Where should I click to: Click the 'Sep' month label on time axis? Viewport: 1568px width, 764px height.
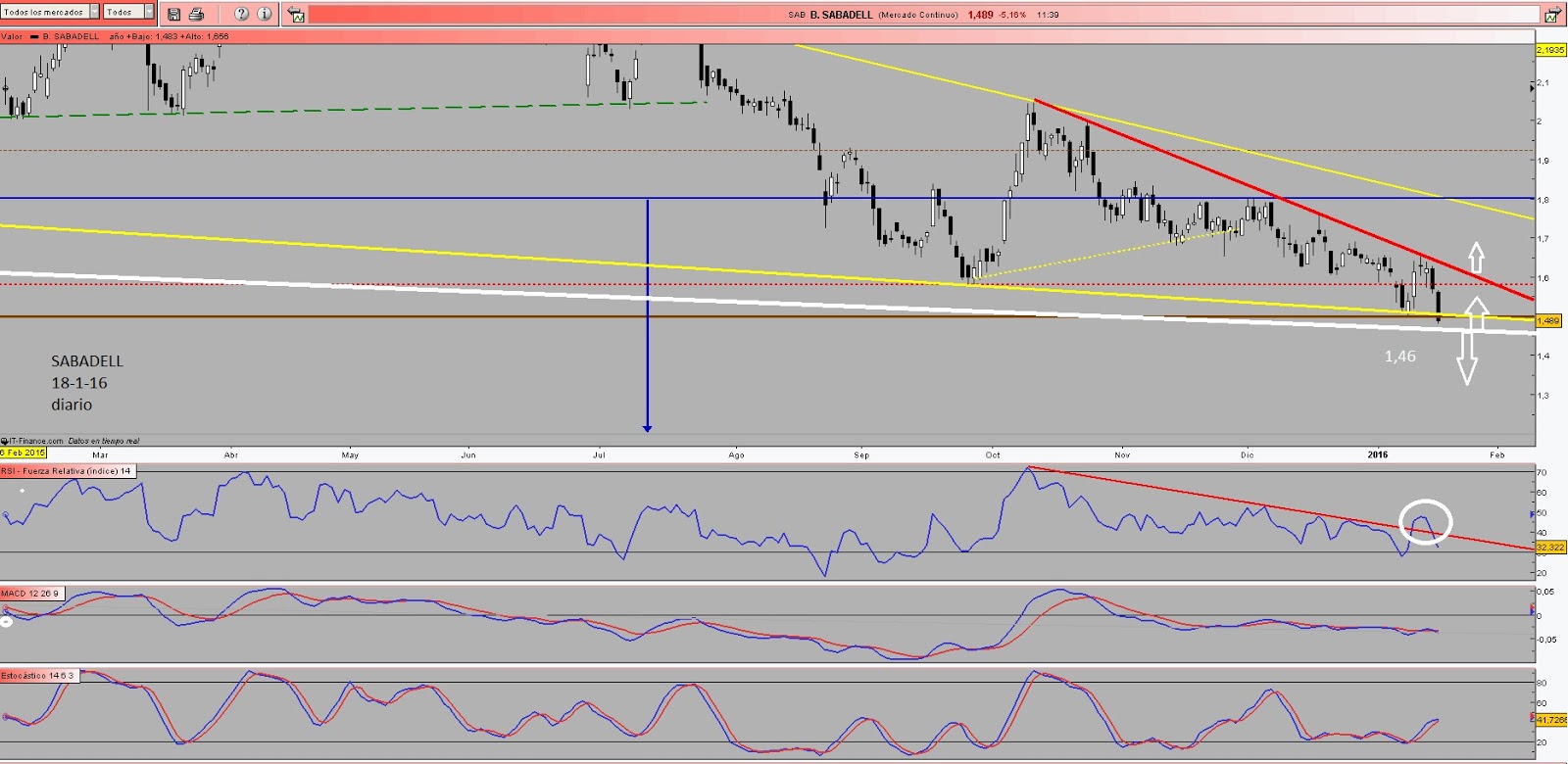click(861, 454)
